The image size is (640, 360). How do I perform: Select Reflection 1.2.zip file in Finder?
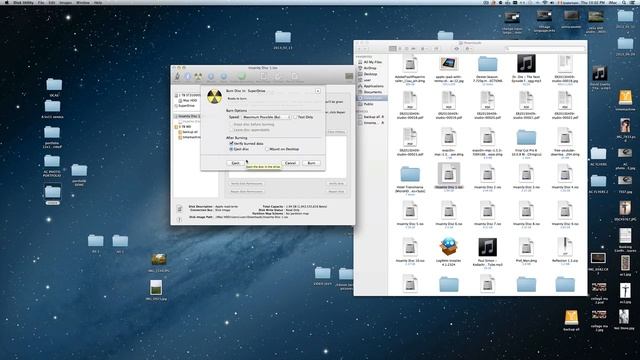[565, 249]
